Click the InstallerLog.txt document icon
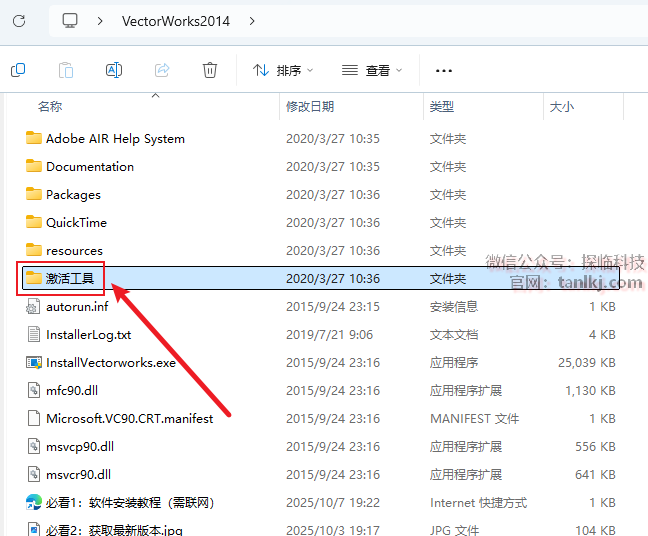Viewport: 648px width, 536px height. click(x=34, y=335)
